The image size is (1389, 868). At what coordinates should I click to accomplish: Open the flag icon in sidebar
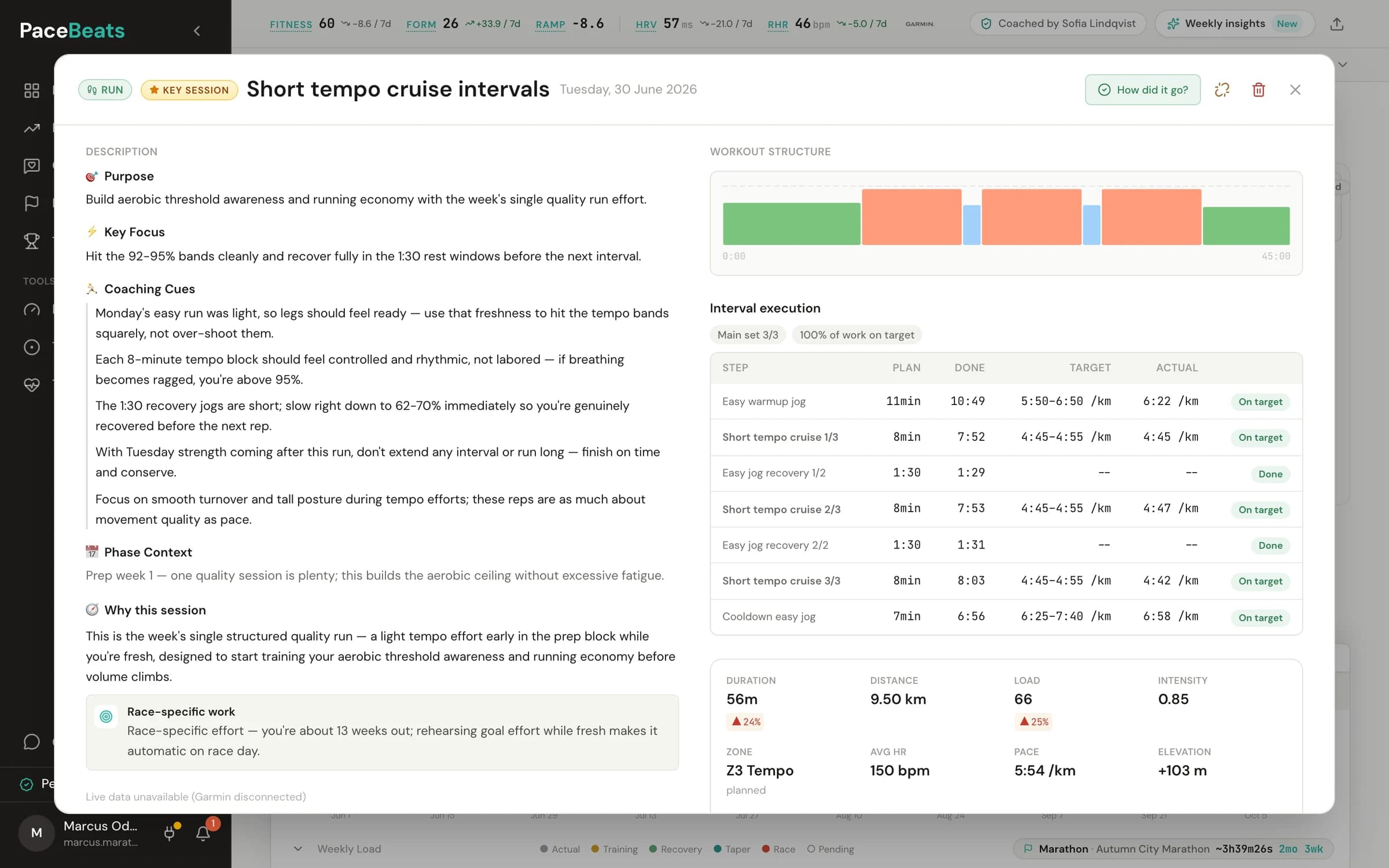click(x=31, y=203)
